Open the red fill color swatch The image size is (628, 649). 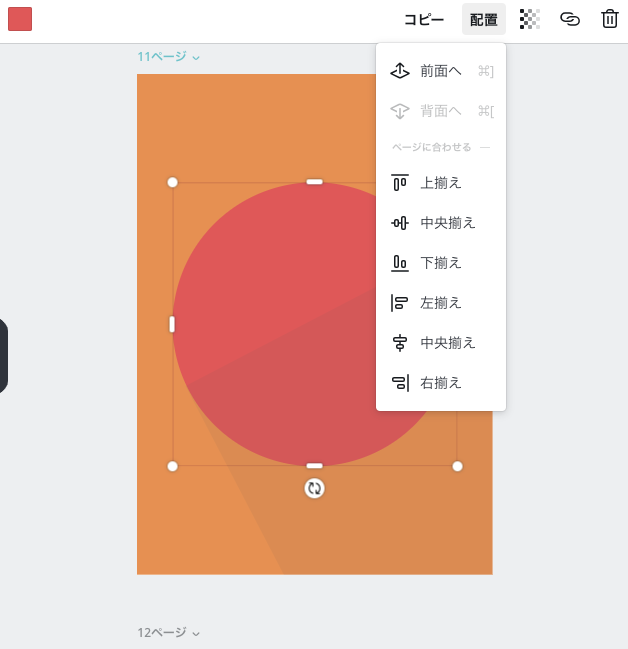pos(20,19)
